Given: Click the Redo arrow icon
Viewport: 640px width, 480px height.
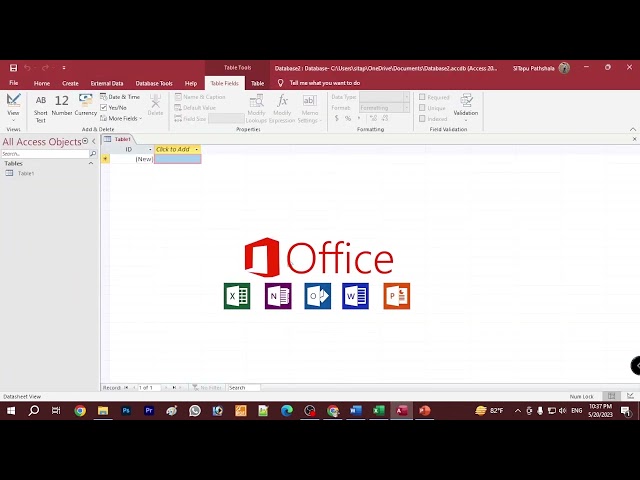Looking at the screenshot, I should pyautogui.click(x=45, y=68).
